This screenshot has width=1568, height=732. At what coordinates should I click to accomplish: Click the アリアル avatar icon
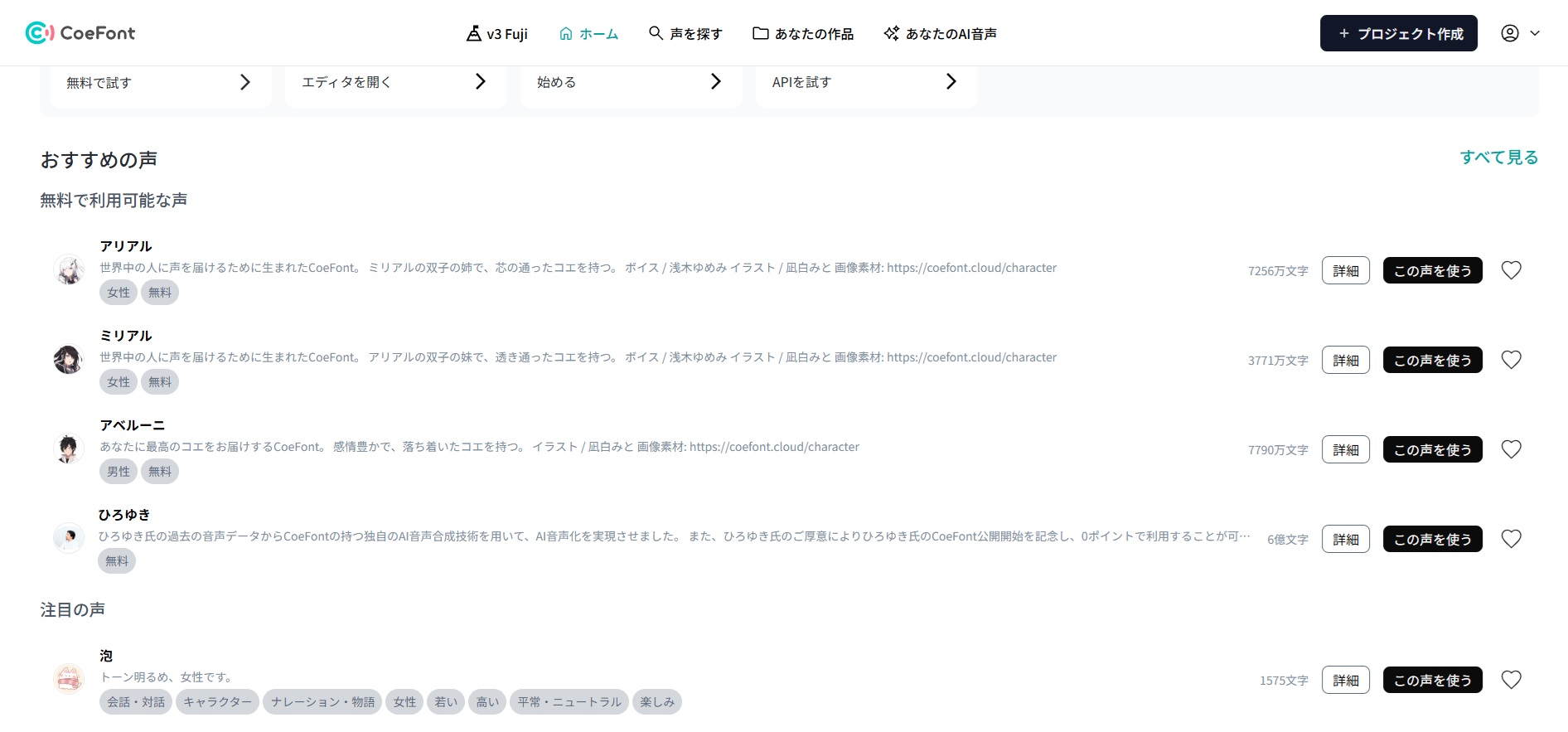69,269
